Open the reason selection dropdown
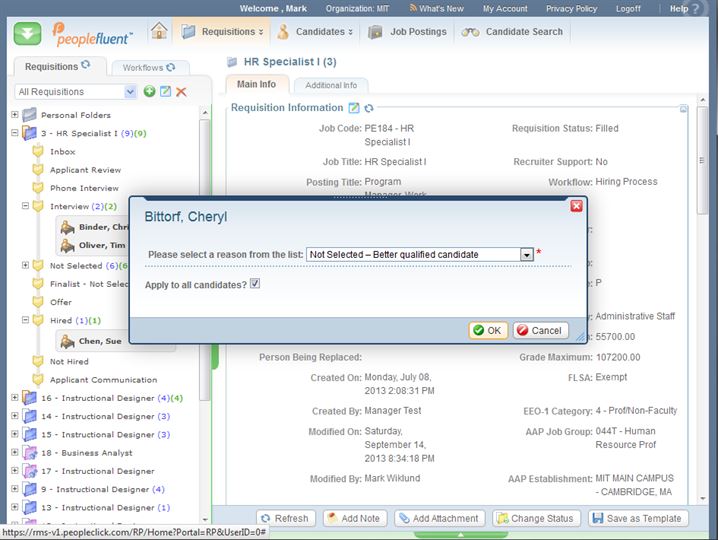The width and height of the screenshot is (718, 540). [x=526, y=255]
